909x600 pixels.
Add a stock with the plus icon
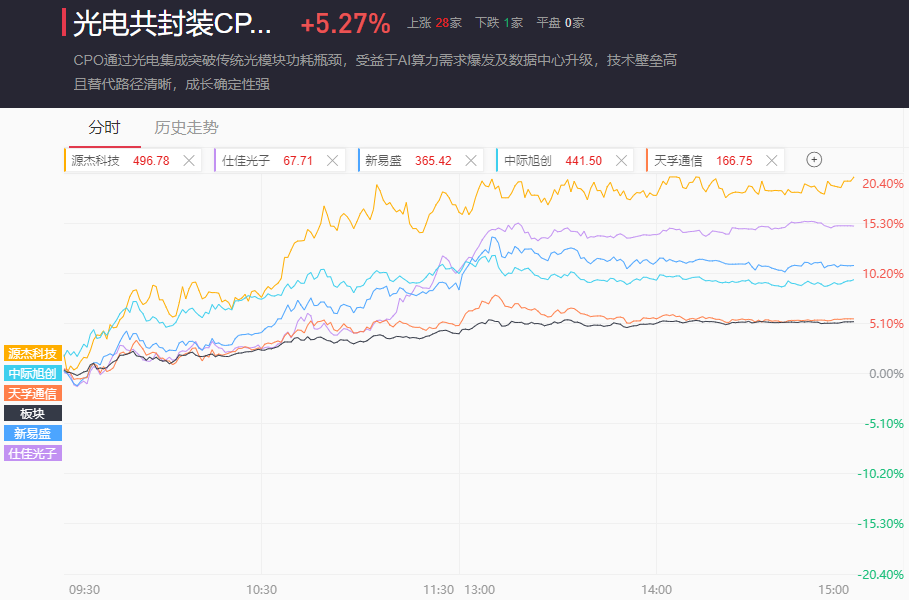814,160
